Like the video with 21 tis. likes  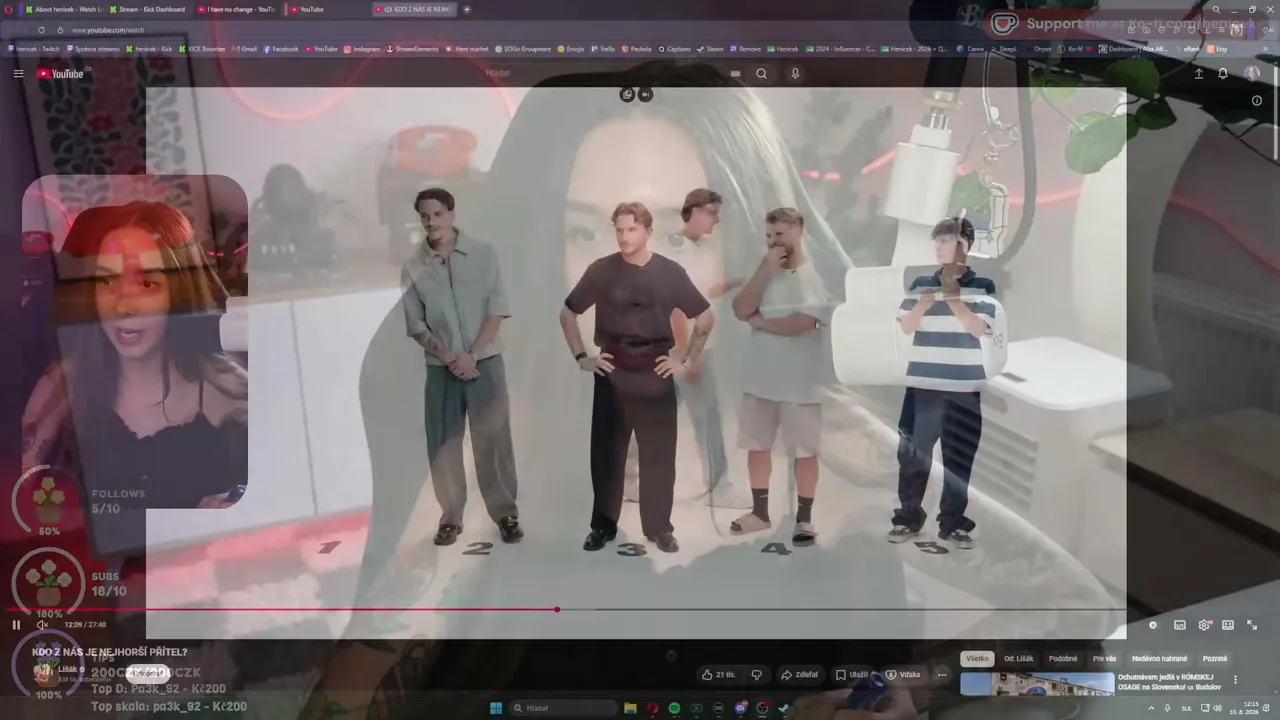tap(719, 675)
